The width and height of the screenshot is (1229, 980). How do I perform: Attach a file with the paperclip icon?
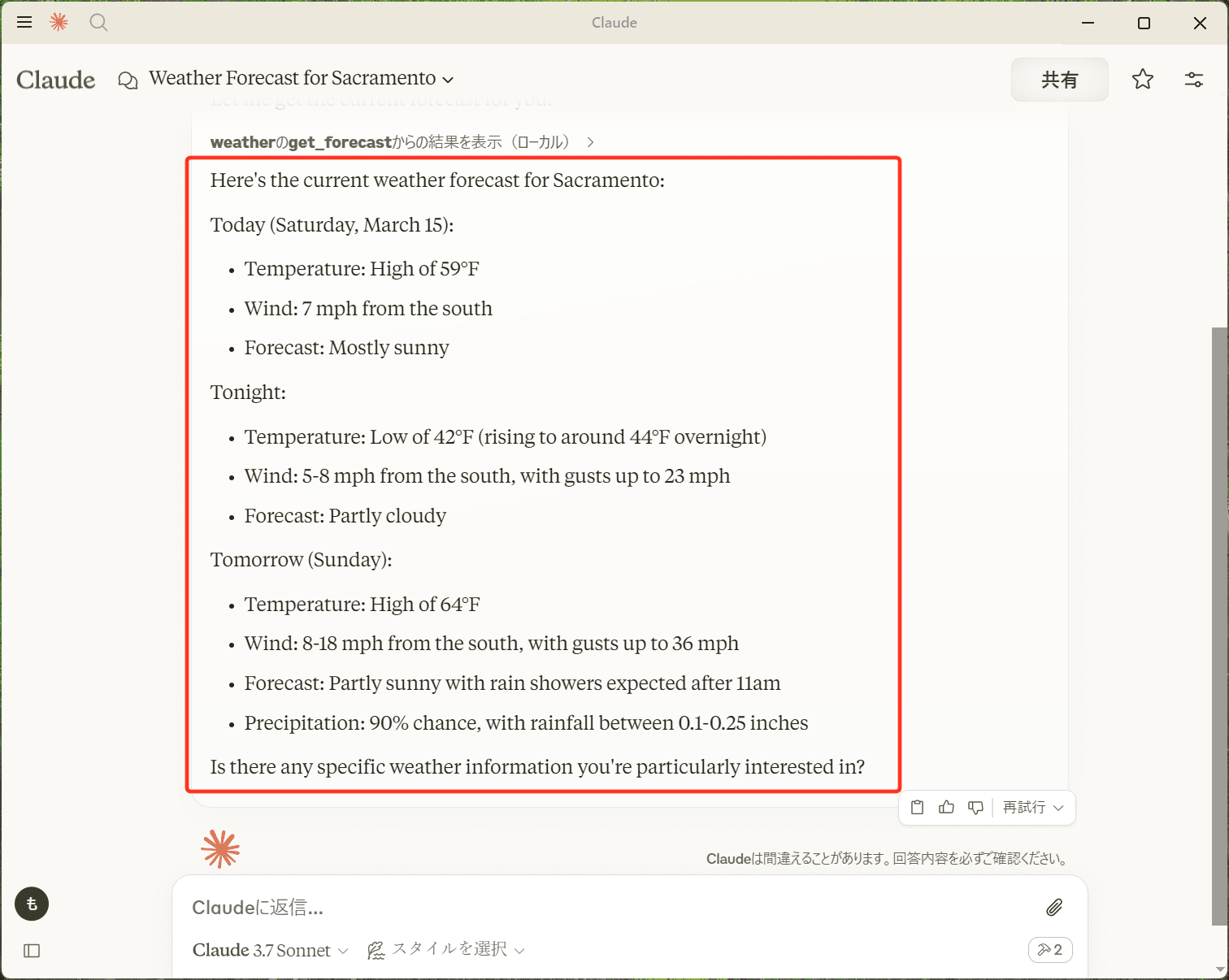click(x=1053, y=908)
